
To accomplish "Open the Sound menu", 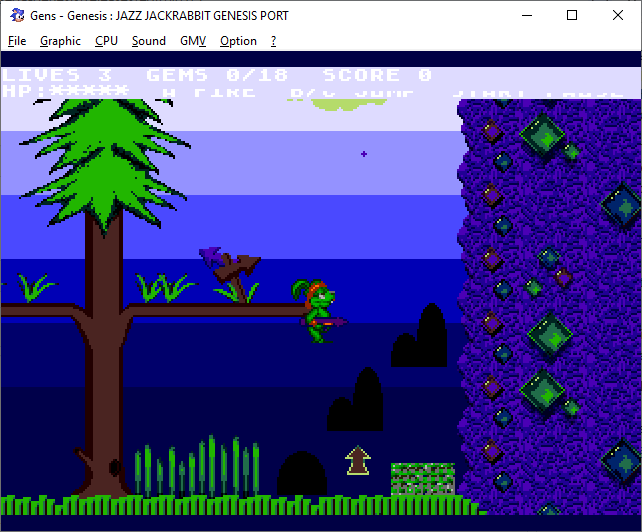I will (149, 41).
